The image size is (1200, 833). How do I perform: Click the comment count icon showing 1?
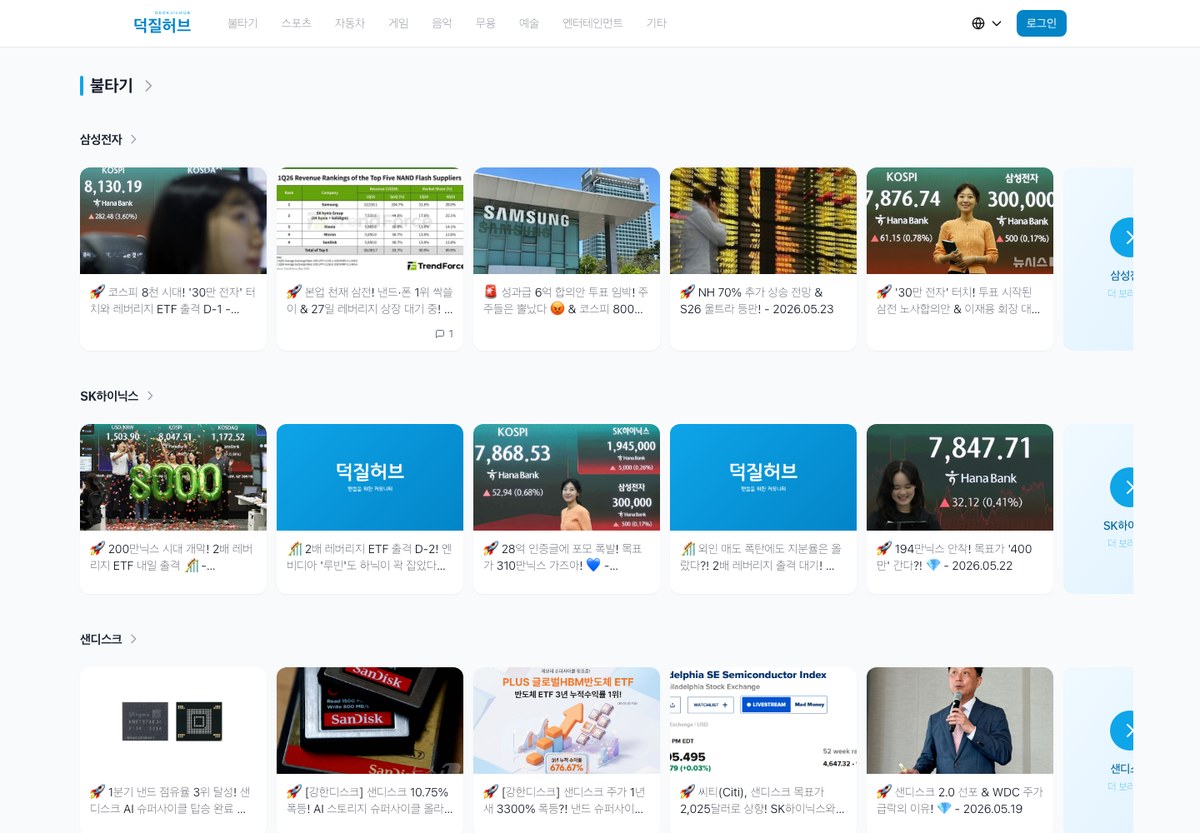(444, 334)
